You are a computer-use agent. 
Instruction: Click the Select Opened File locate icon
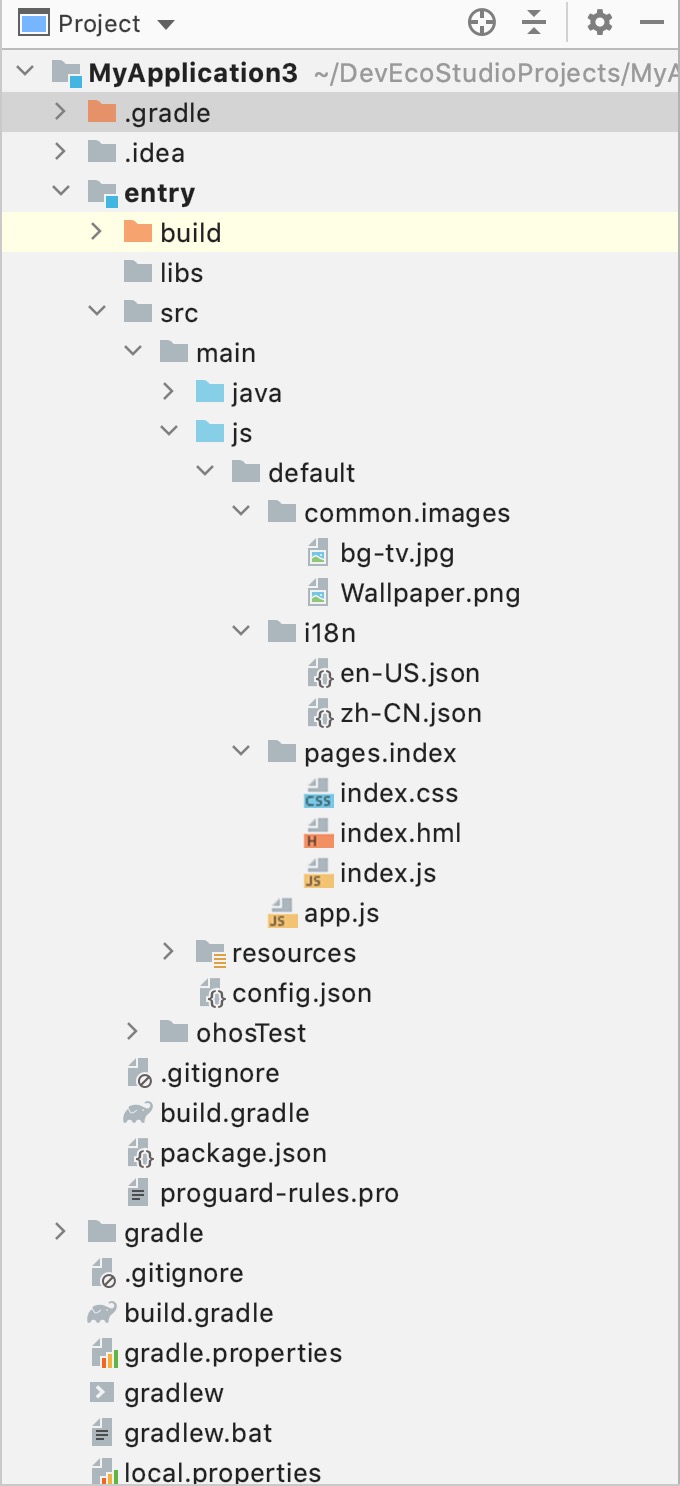[x=482, y=22]
